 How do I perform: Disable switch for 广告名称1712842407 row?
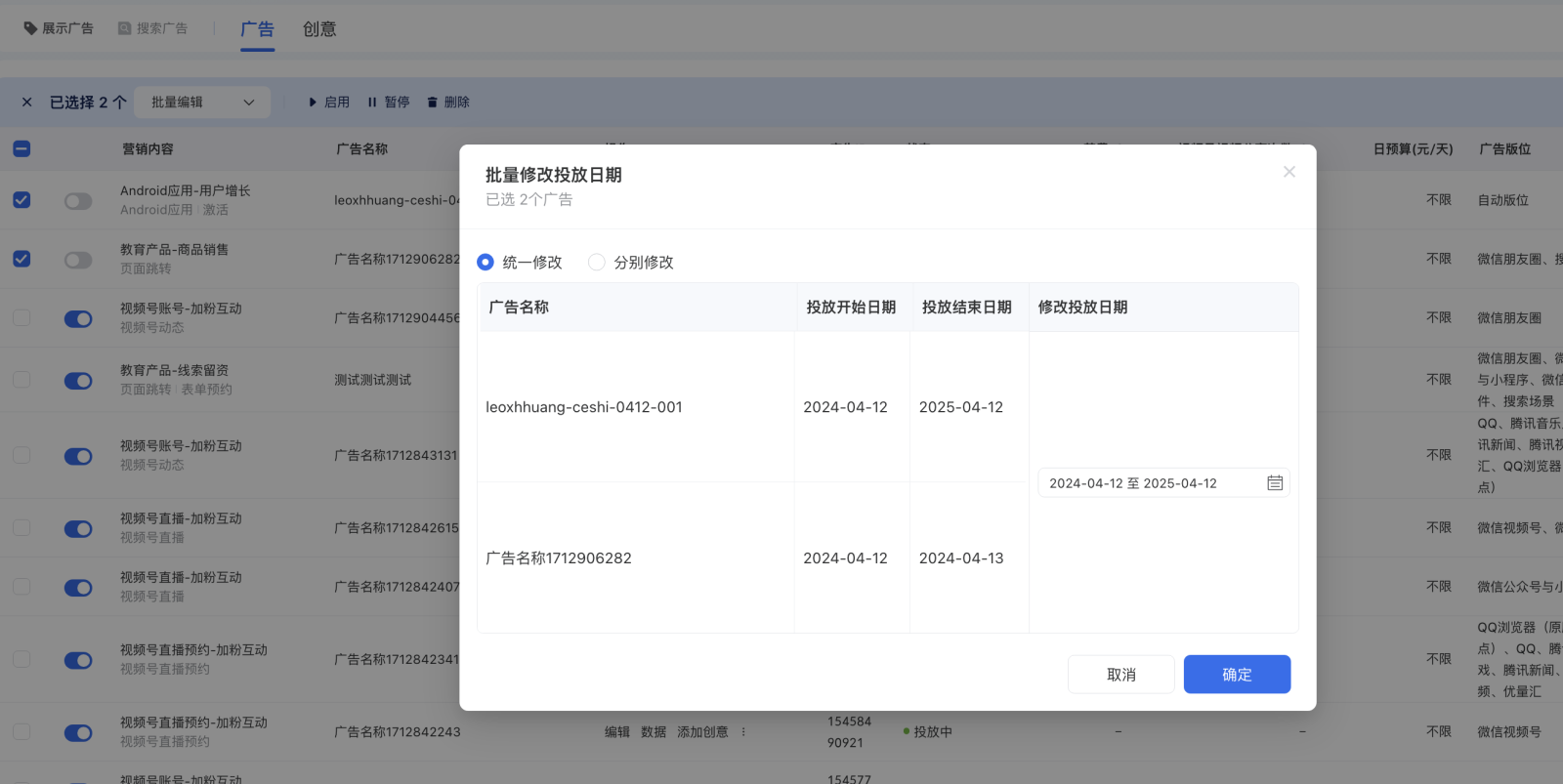coord(78,588)
